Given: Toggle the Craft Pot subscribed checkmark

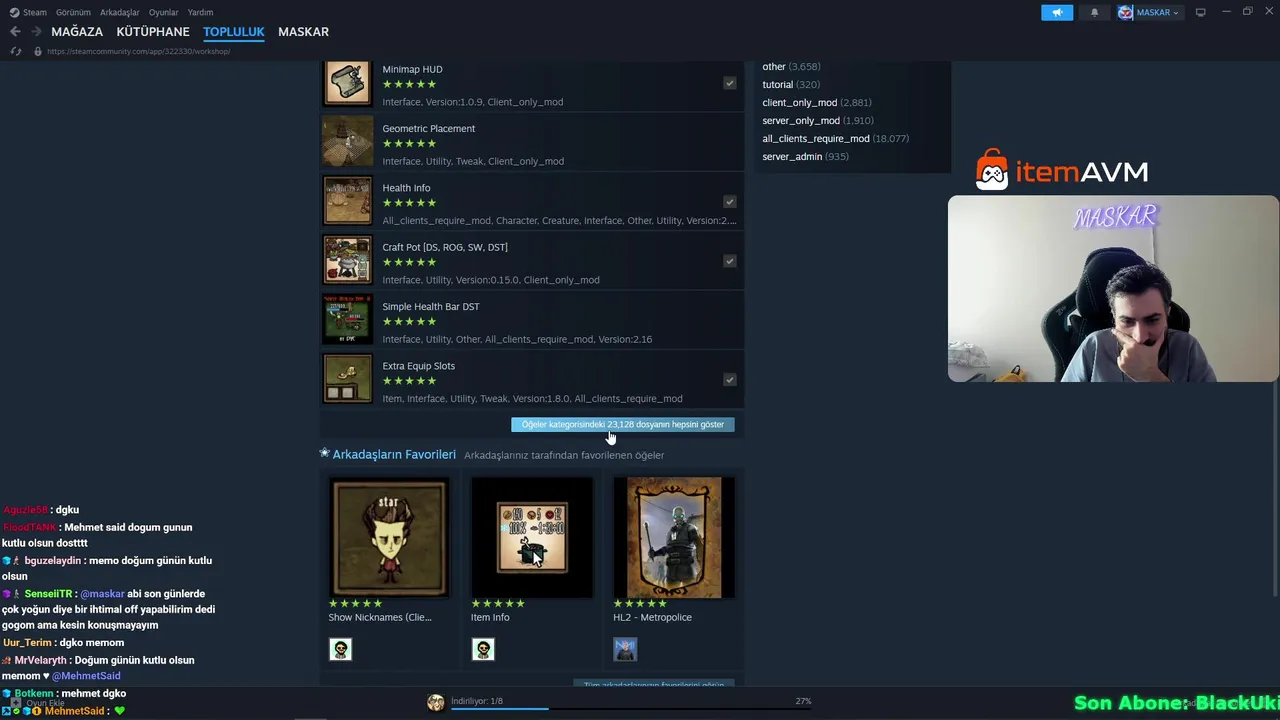Looking at the screenshot, I should pyautogui.click(x=729, y=261).
